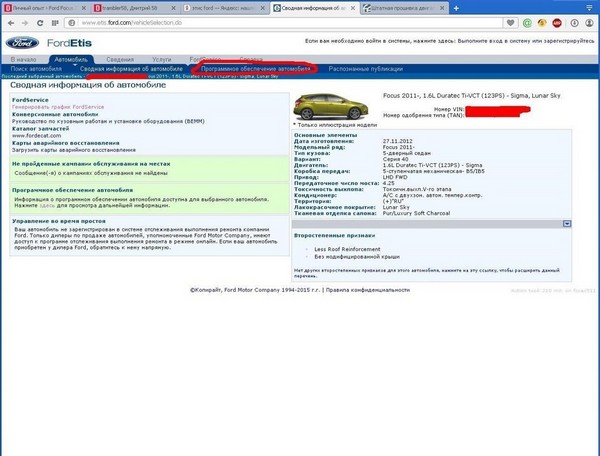Open the downloads arrow icon
The image size is (600, 456).
tap(574, 23)
